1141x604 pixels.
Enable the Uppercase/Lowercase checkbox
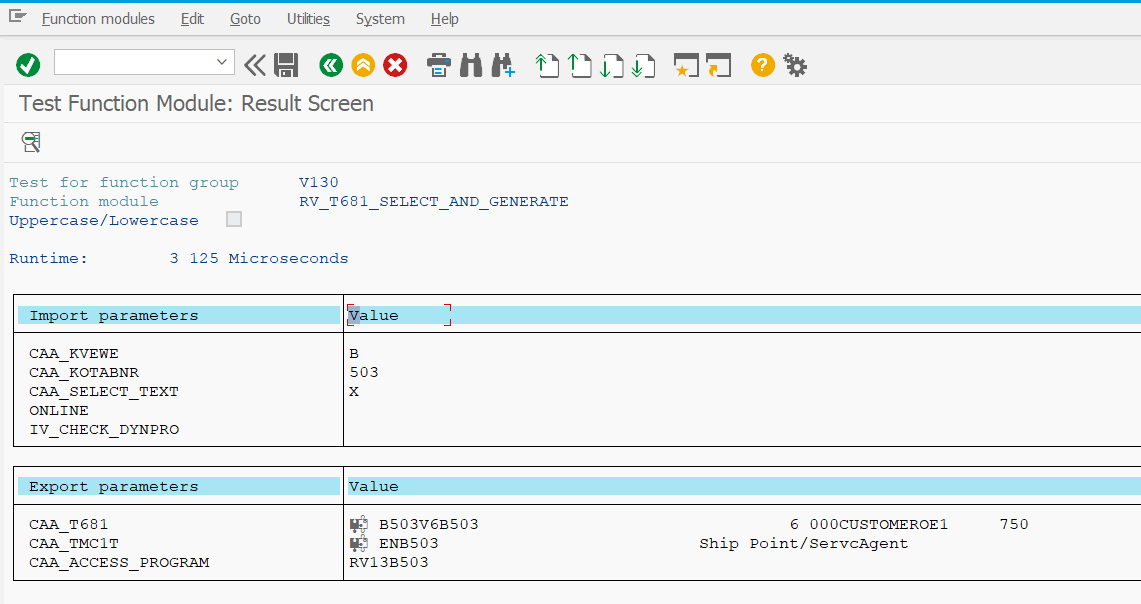[x=233, y=219]
